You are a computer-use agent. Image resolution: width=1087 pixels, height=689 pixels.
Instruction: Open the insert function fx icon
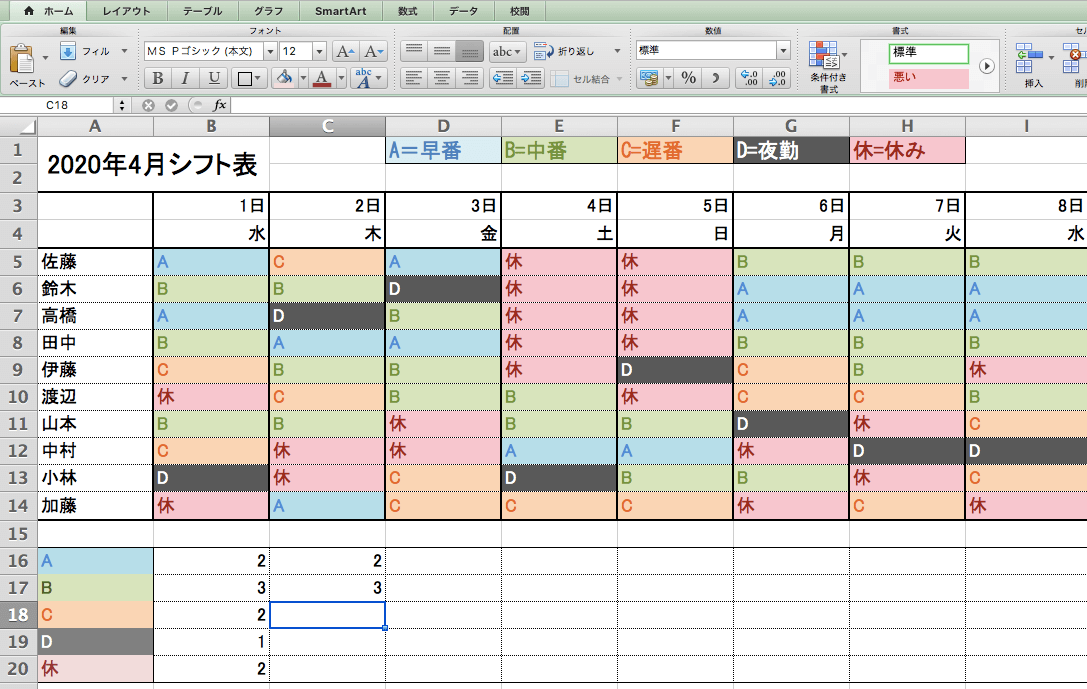click(x=219, y=105)
